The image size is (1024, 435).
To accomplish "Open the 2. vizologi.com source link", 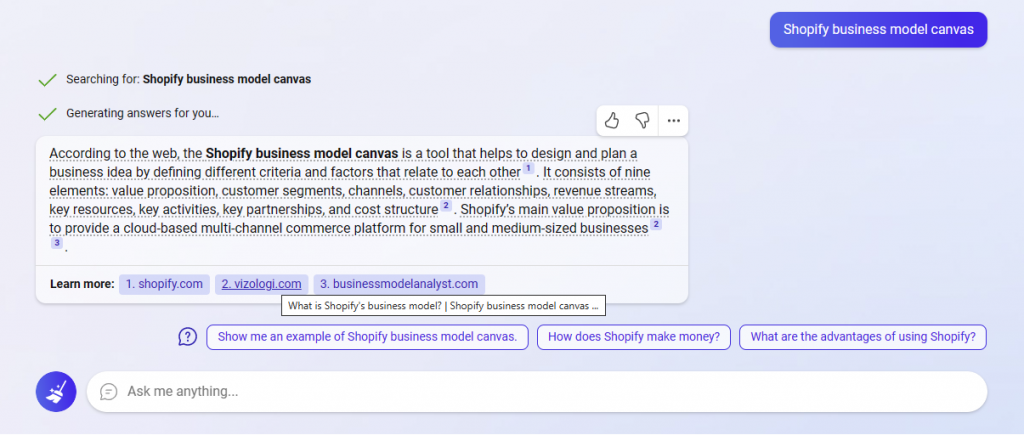I will click(261, 284).
